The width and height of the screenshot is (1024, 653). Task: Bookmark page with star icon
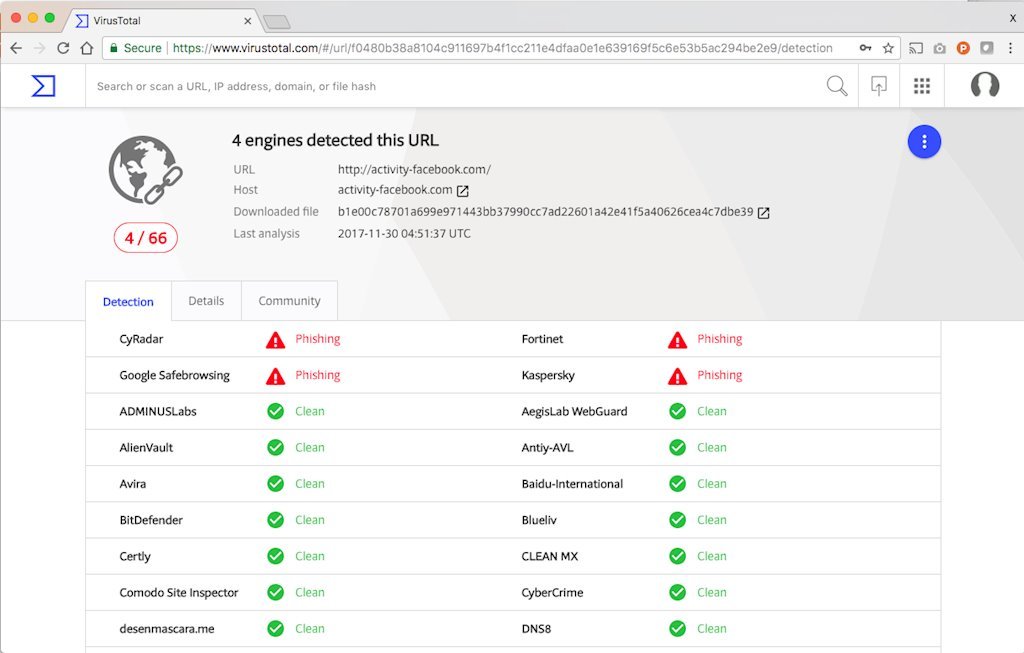coord(887,48)
